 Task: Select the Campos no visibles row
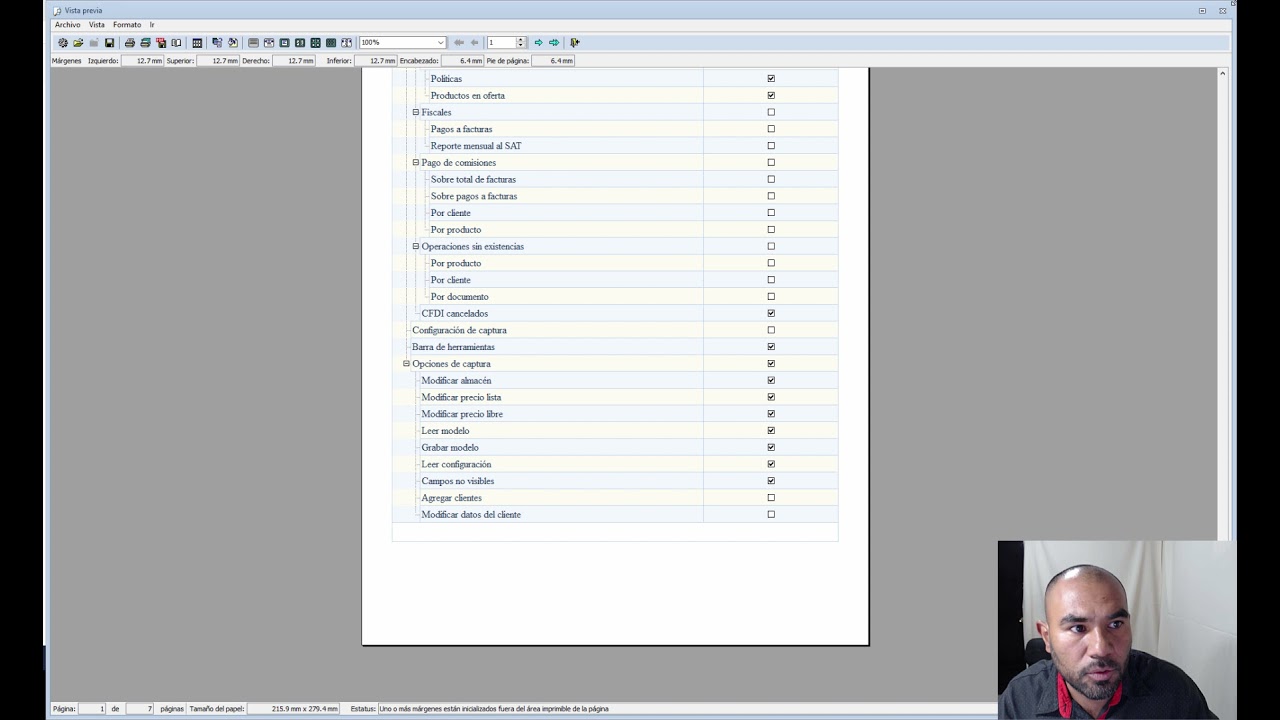tap(615, 481)
